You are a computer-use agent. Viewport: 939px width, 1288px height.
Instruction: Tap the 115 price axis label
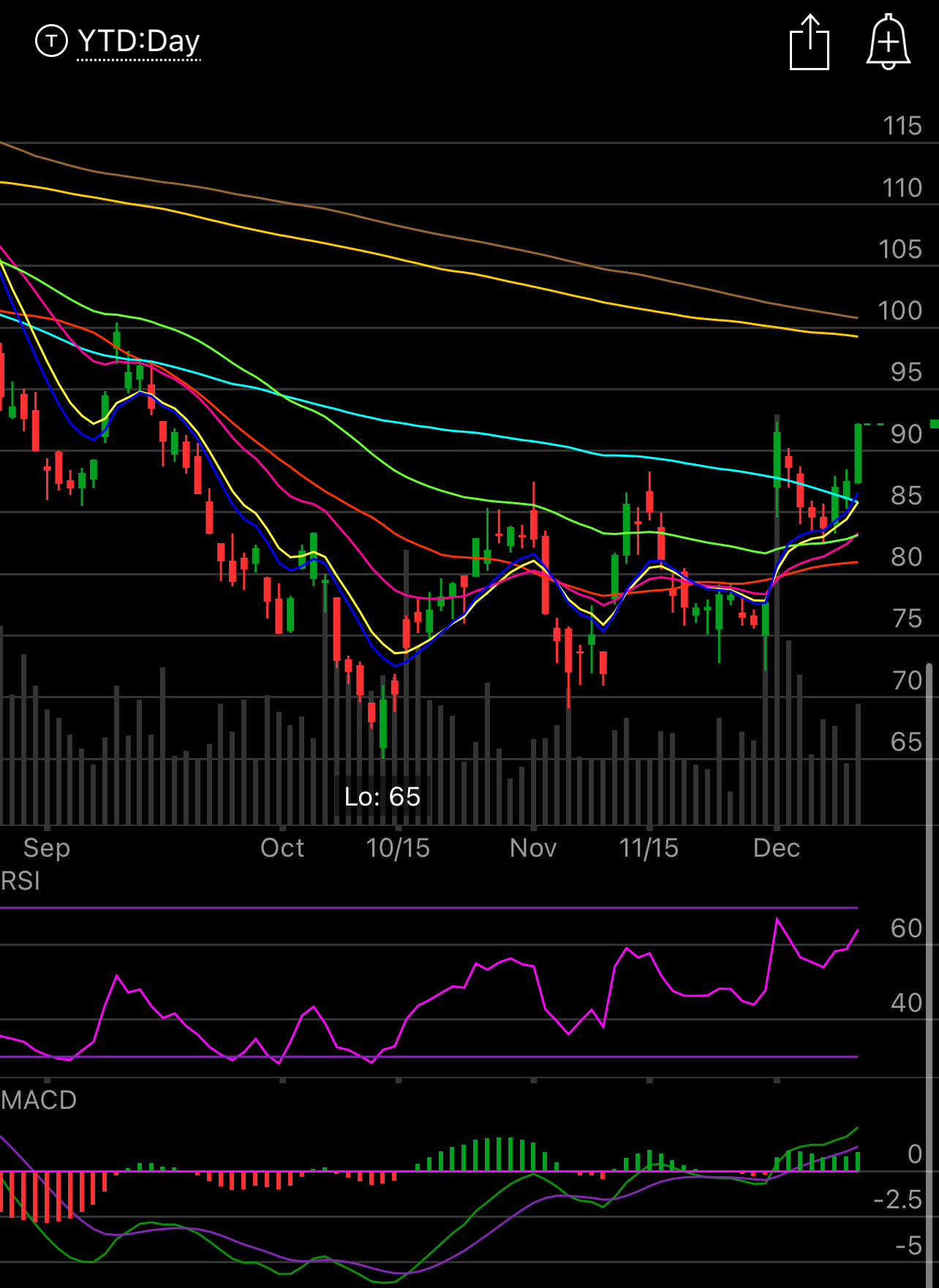pos(902,126)
